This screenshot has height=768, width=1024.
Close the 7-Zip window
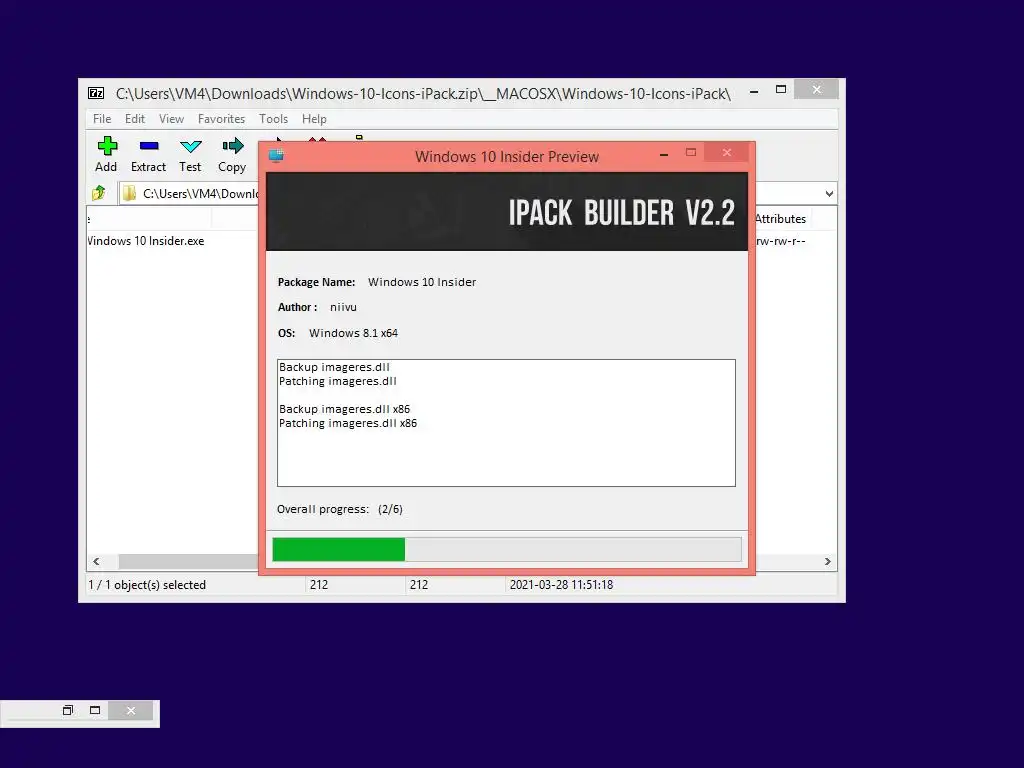(x=816, y=89)
